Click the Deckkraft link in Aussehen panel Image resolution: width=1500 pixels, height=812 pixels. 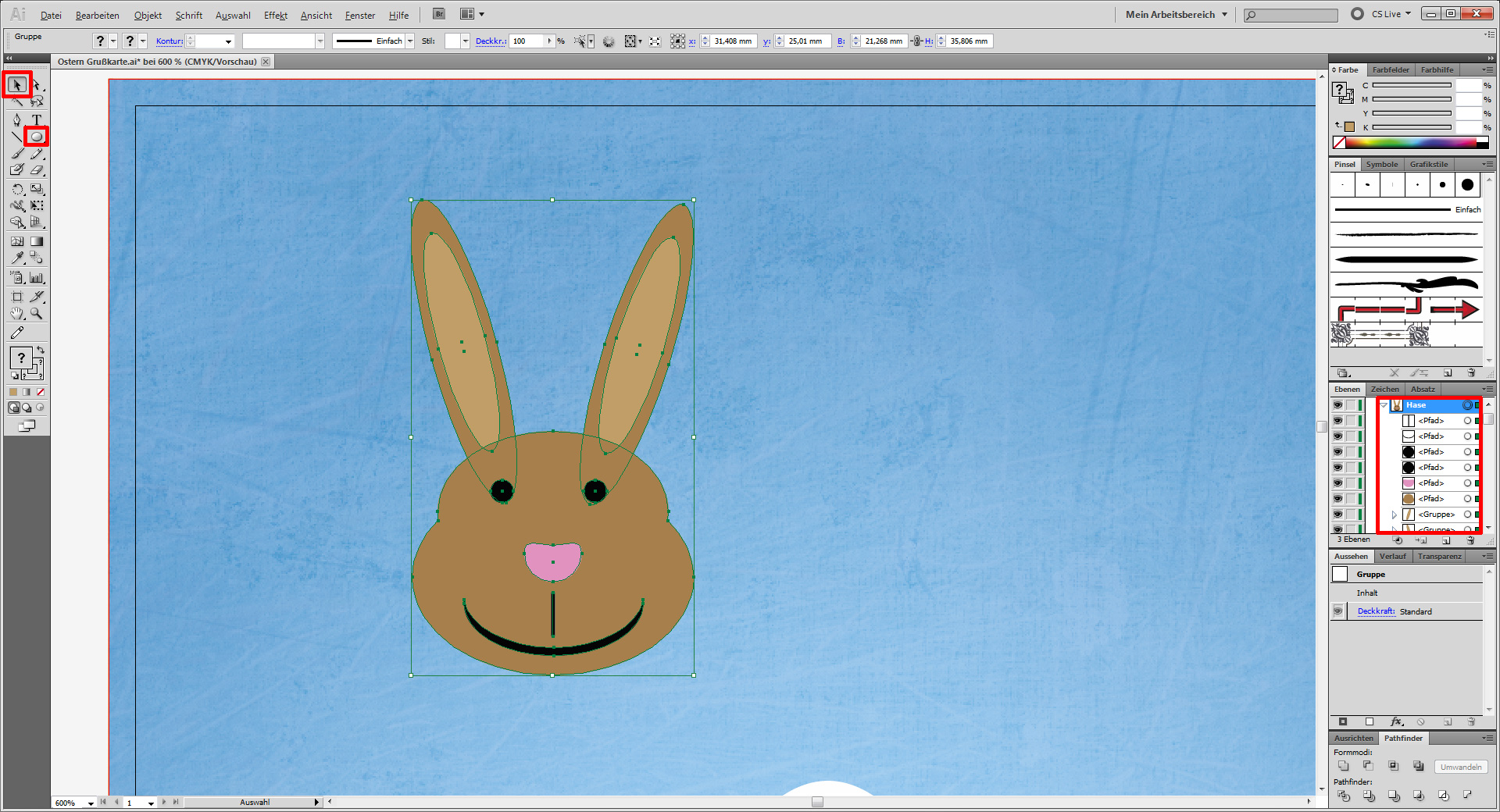(1376, 611)
